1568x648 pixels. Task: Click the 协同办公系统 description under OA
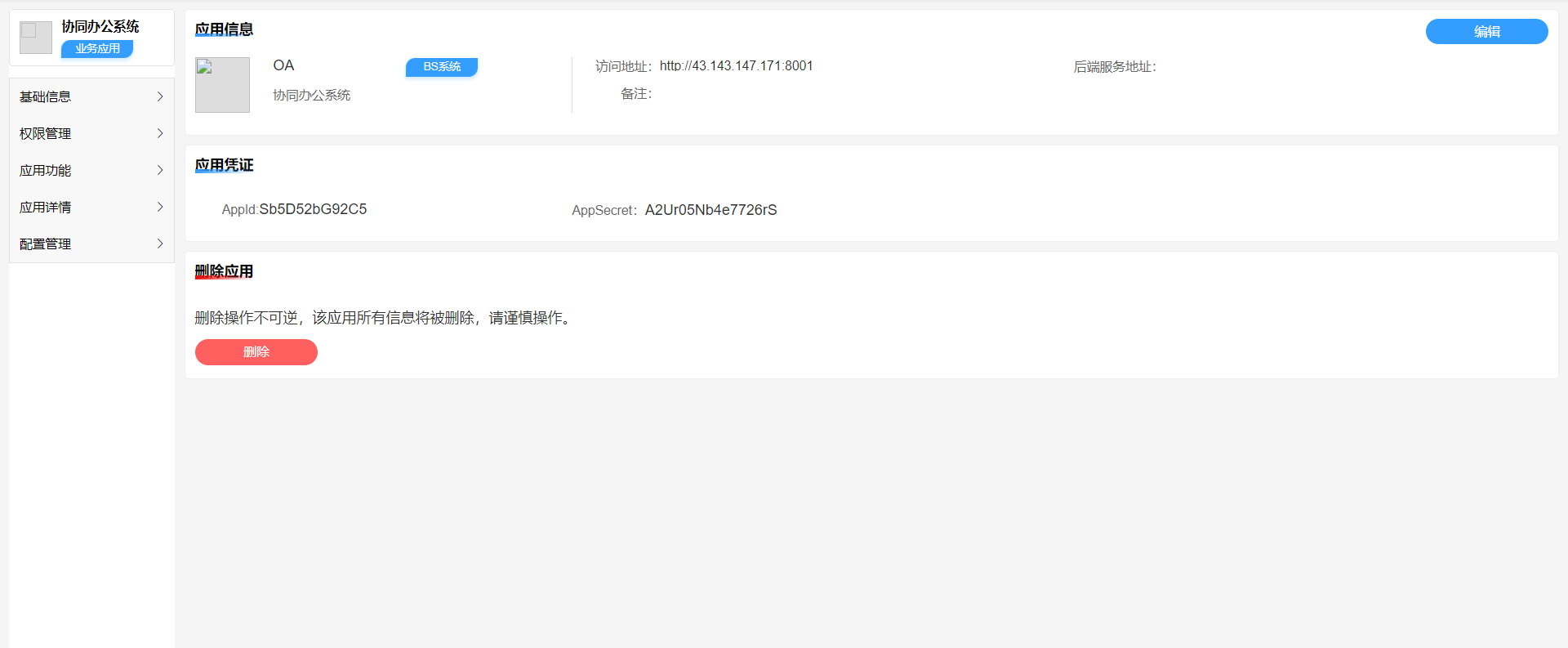click(311, 95)
